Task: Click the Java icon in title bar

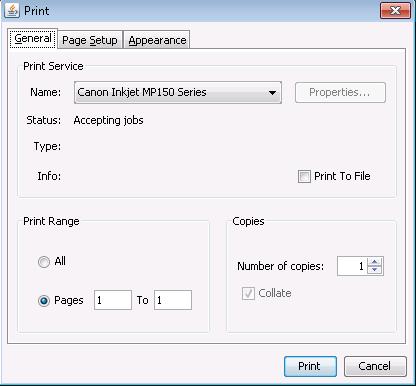Action: click(x=12, y=10)
